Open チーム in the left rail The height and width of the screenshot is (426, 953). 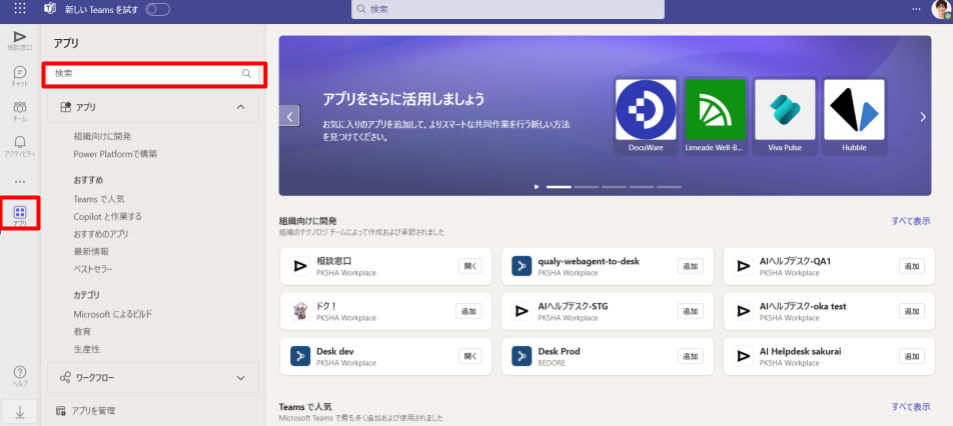click(x=19, y=111)
